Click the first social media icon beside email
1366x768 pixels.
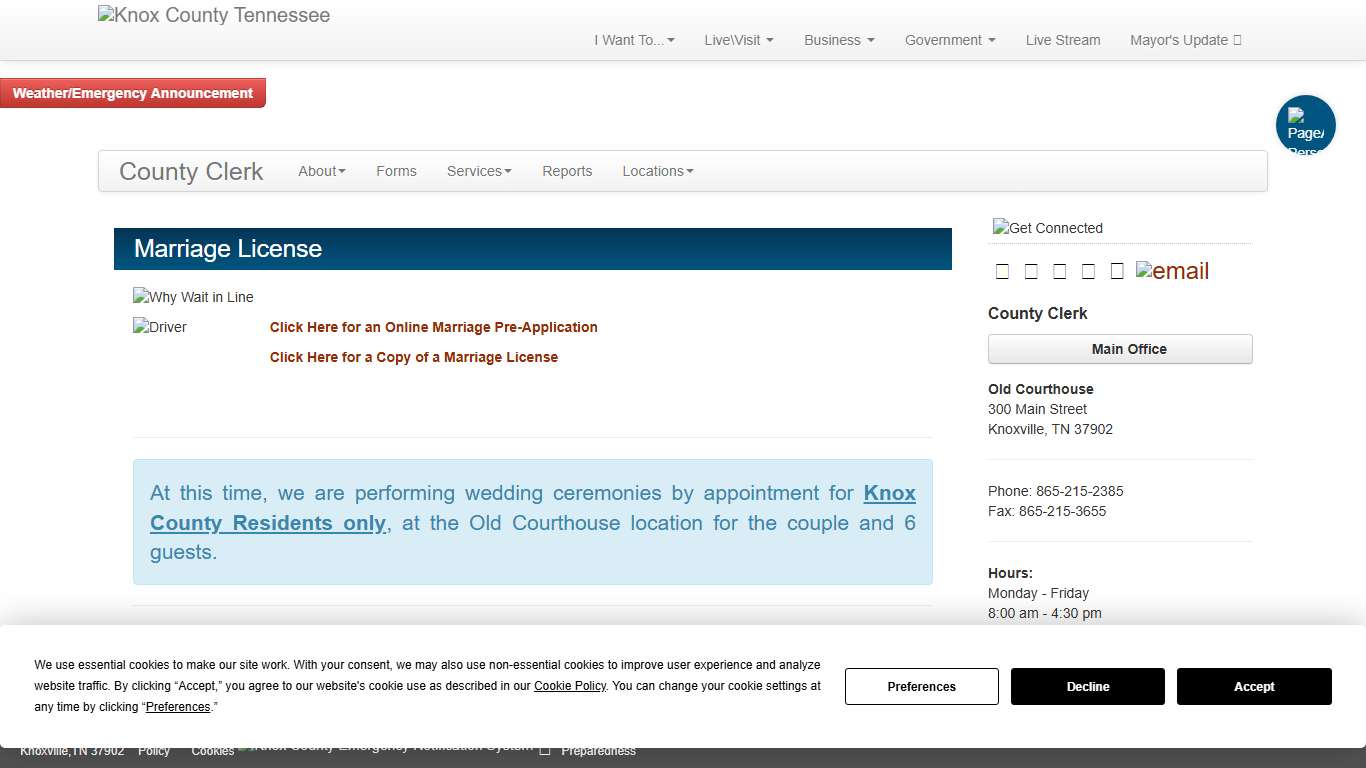[x=1002, y=271]
